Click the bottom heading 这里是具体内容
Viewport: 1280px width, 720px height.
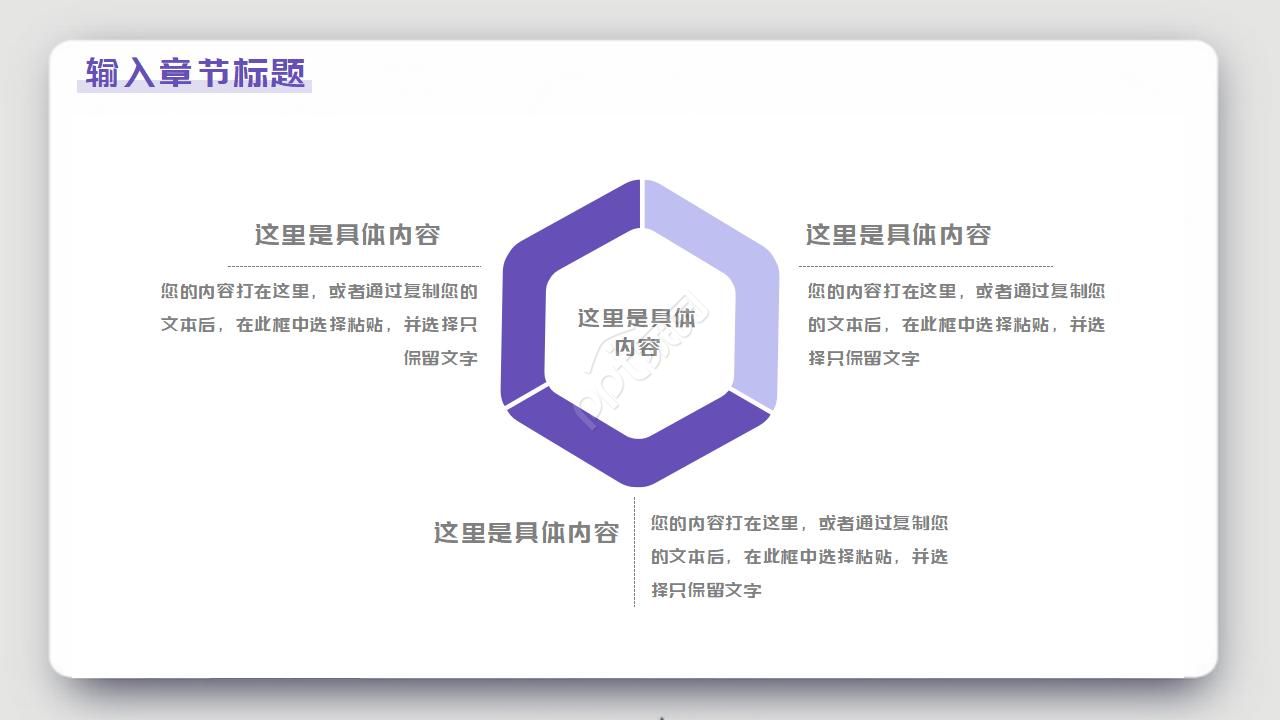[527, 533]
